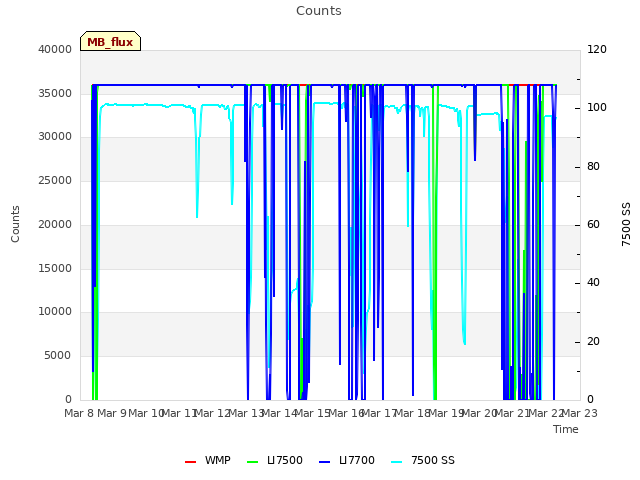Click the Time axis label

pyautogui.click(x=566, y=429)
